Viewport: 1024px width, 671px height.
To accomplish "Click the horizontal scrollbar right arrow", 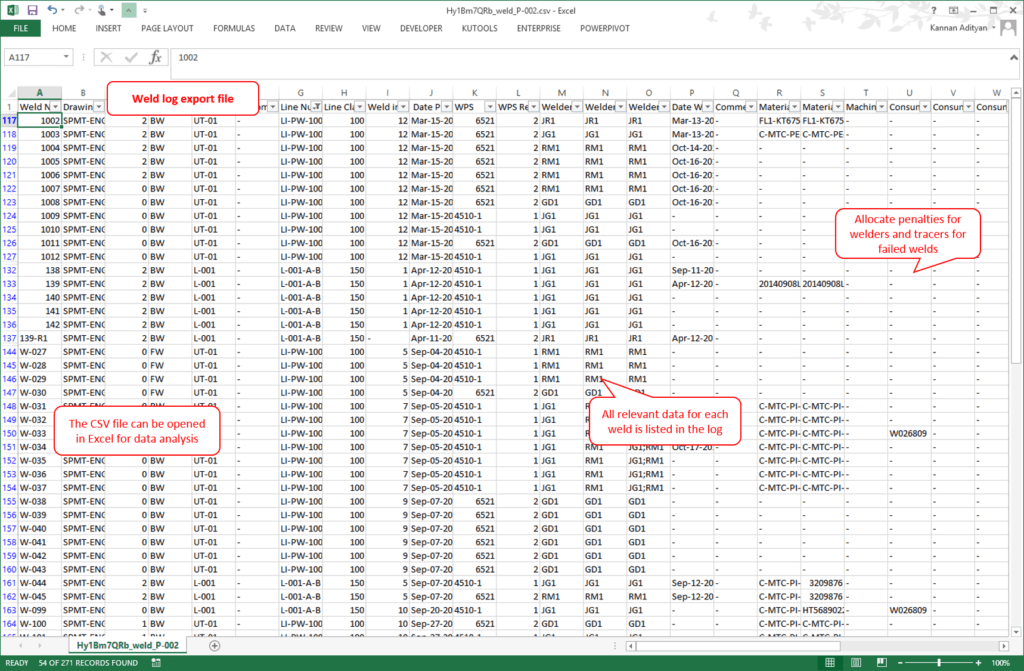I will tap(1004, 646).
